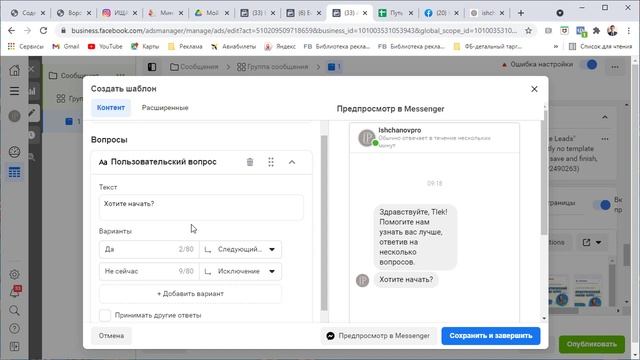This screenshot has width=640, height=360.
Task: Open Список для чтения
Action: point(600,47)
